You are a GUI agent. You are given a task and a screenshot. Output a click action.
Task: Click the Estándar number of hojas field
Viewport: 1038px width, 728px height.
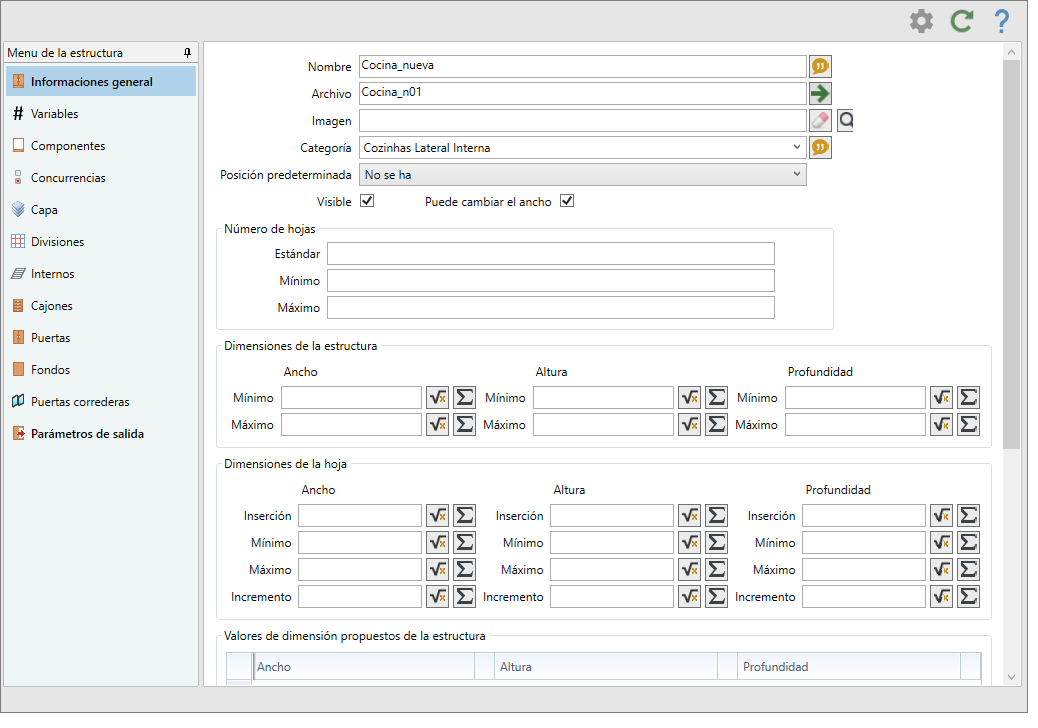click(x=551, y=253)
